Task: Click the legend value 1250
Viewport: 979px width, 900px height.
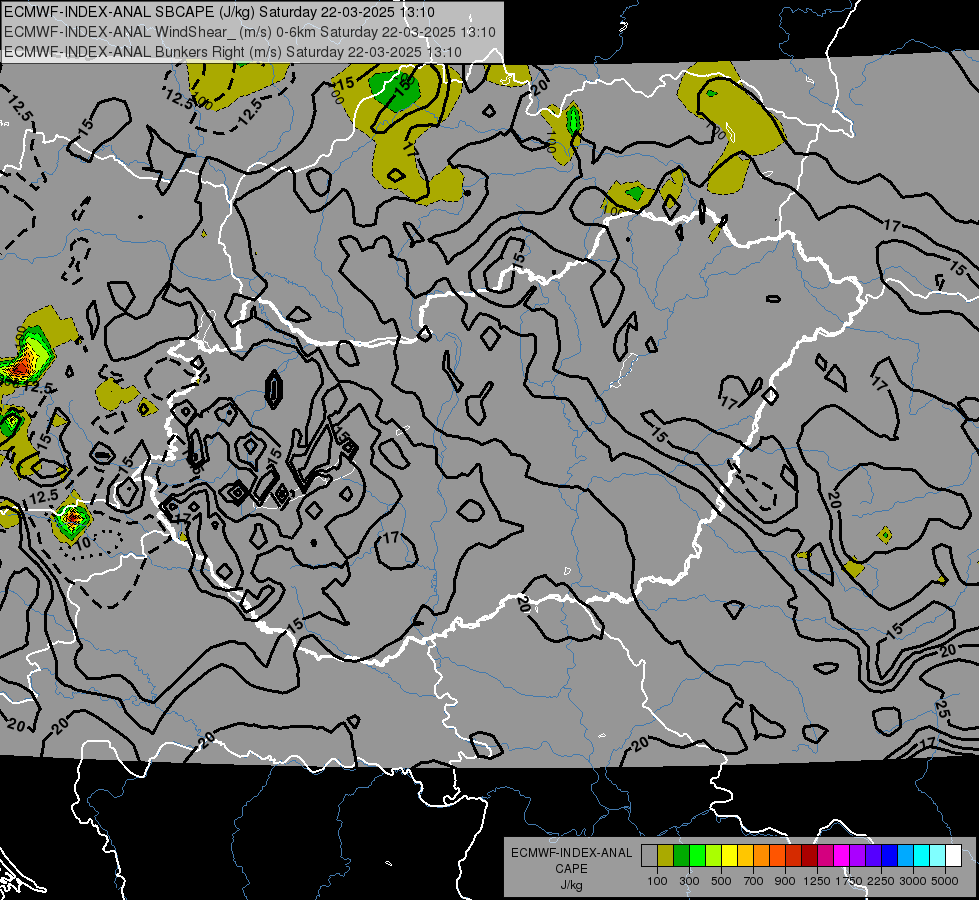Action: [817, 881]
